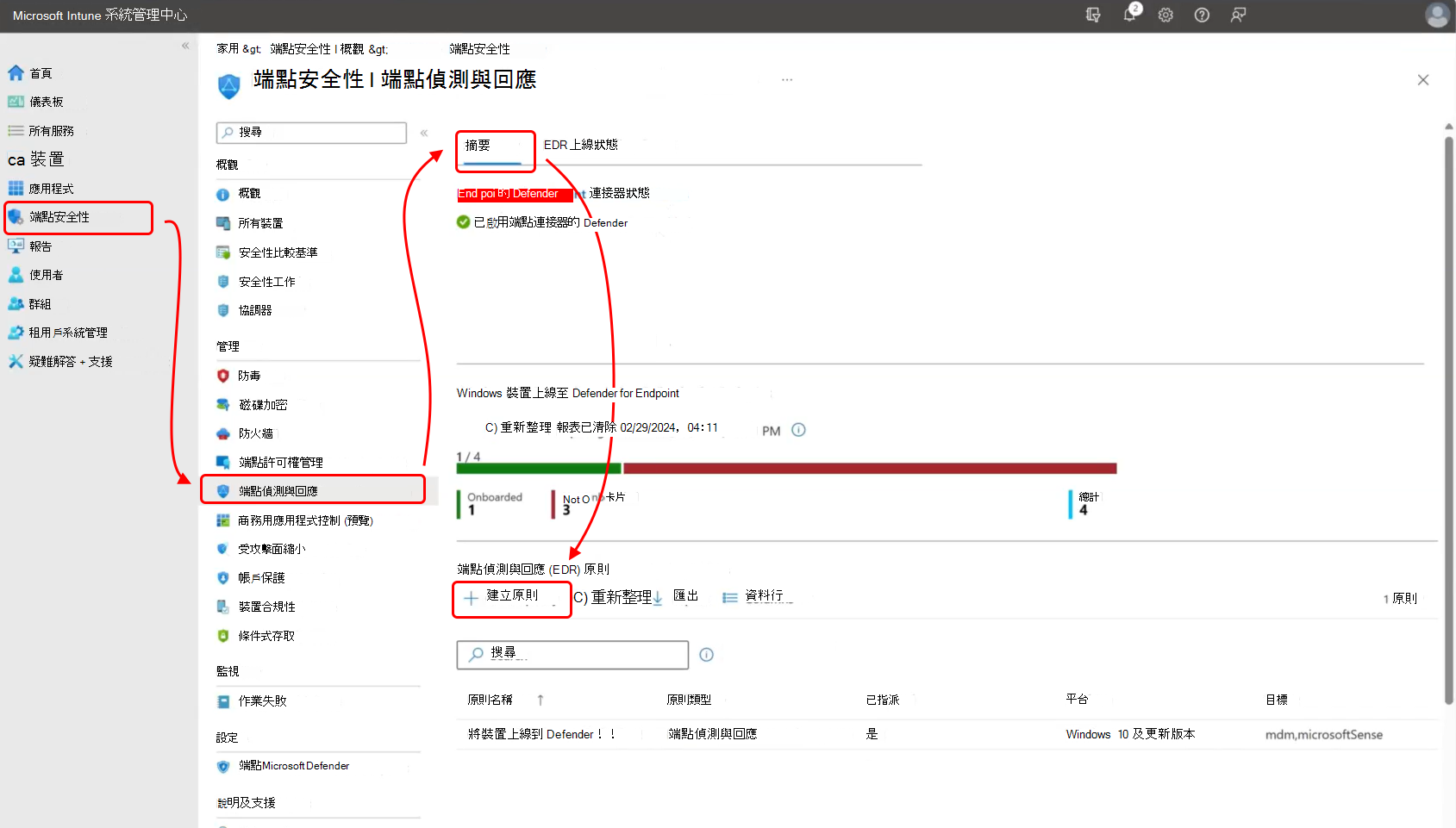Click the 已指派 column header

point(883,700)
